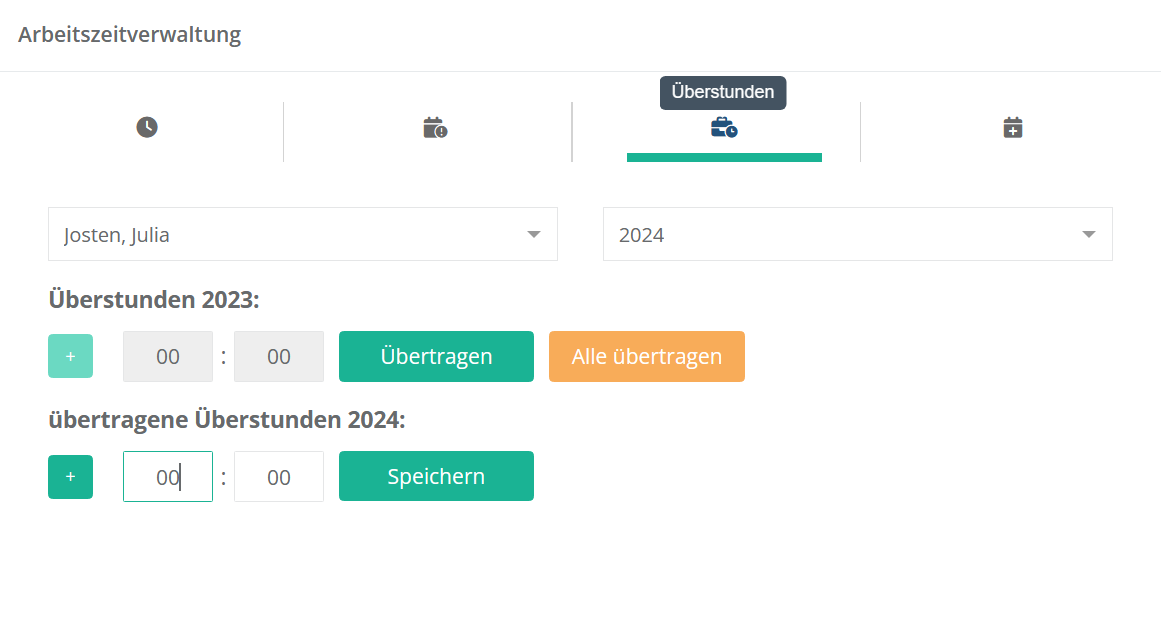Click the arrow of the year selector

(x=1089, y=235)
